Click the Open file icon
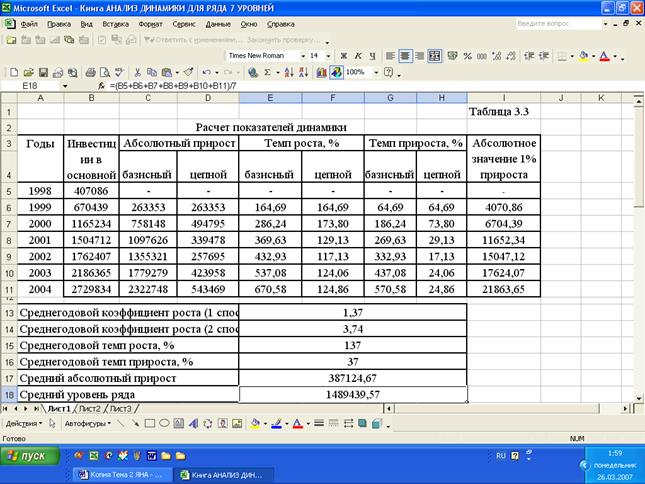The height and width of the screenshot is (484, 645). [x=28, y=73]
